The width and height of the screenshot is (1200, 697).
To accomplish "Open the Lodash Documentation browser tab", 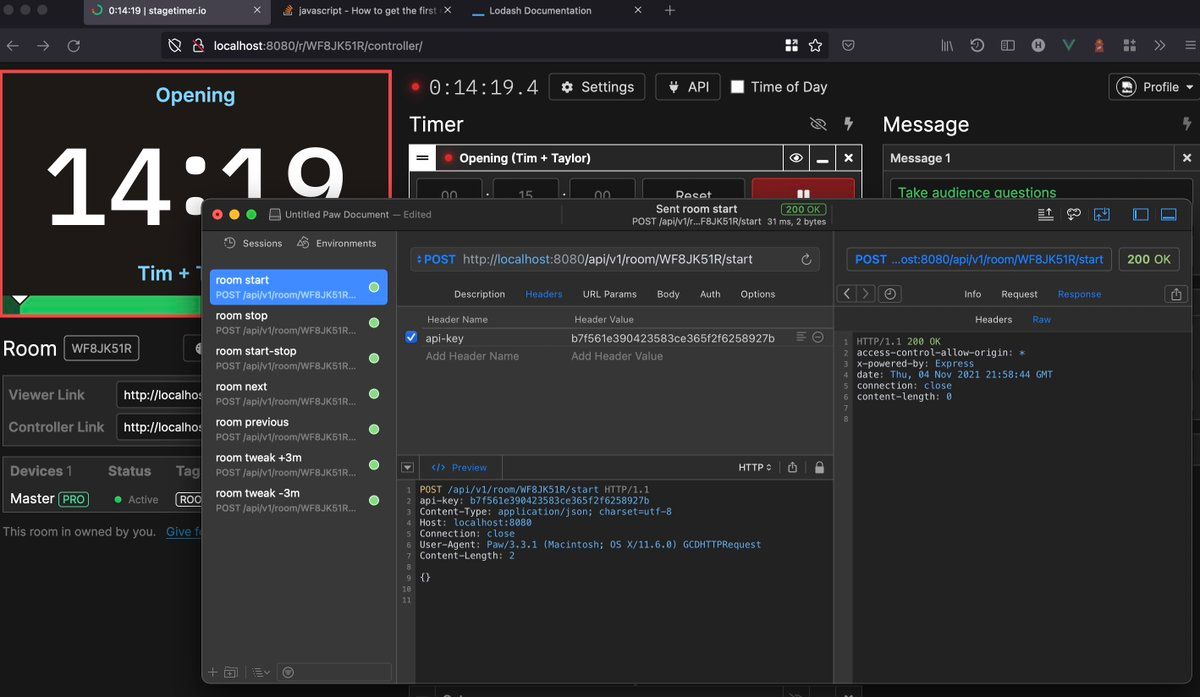I will pyautogui.click(x=540, y=11).
